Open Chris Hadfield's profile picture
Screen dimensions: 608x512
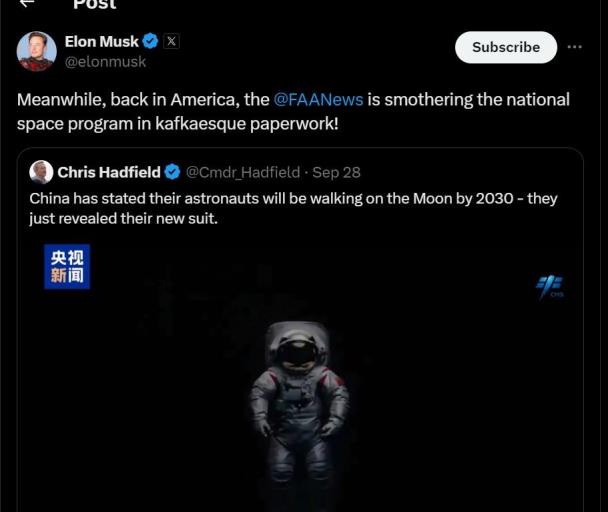pos(41,172)
